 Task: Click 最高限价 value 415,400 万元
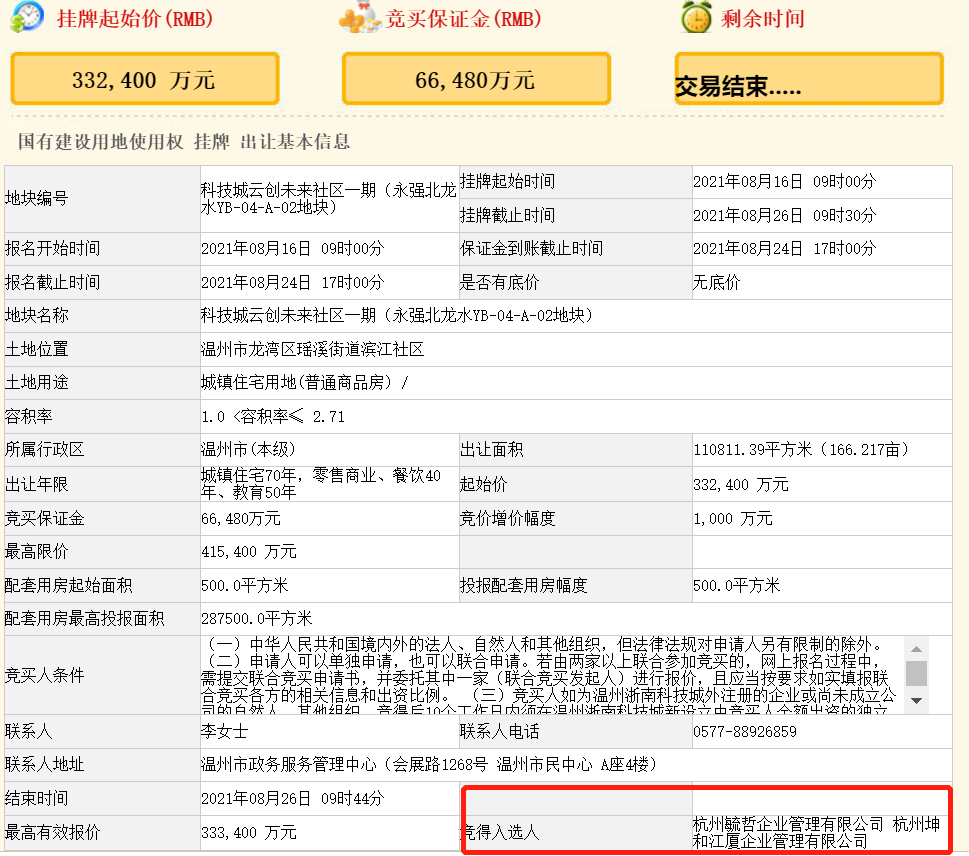pos(248,551)
